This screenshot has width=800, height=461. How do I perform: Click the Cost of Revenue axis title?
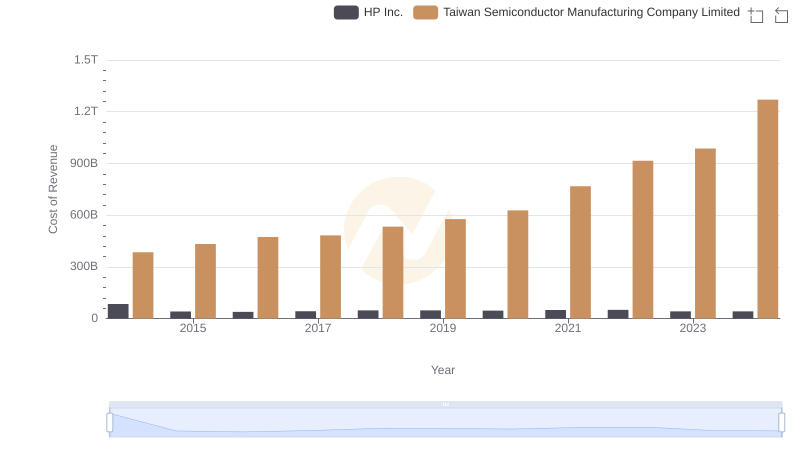[x=53, y=189]
